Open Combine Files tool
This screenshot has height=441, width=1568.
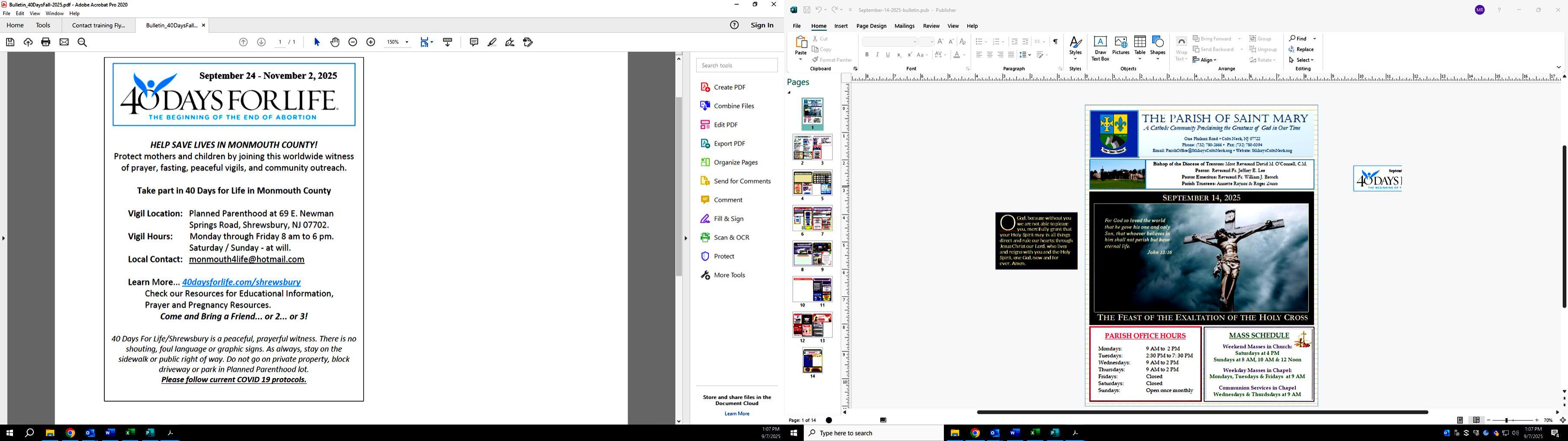(728, 106)
